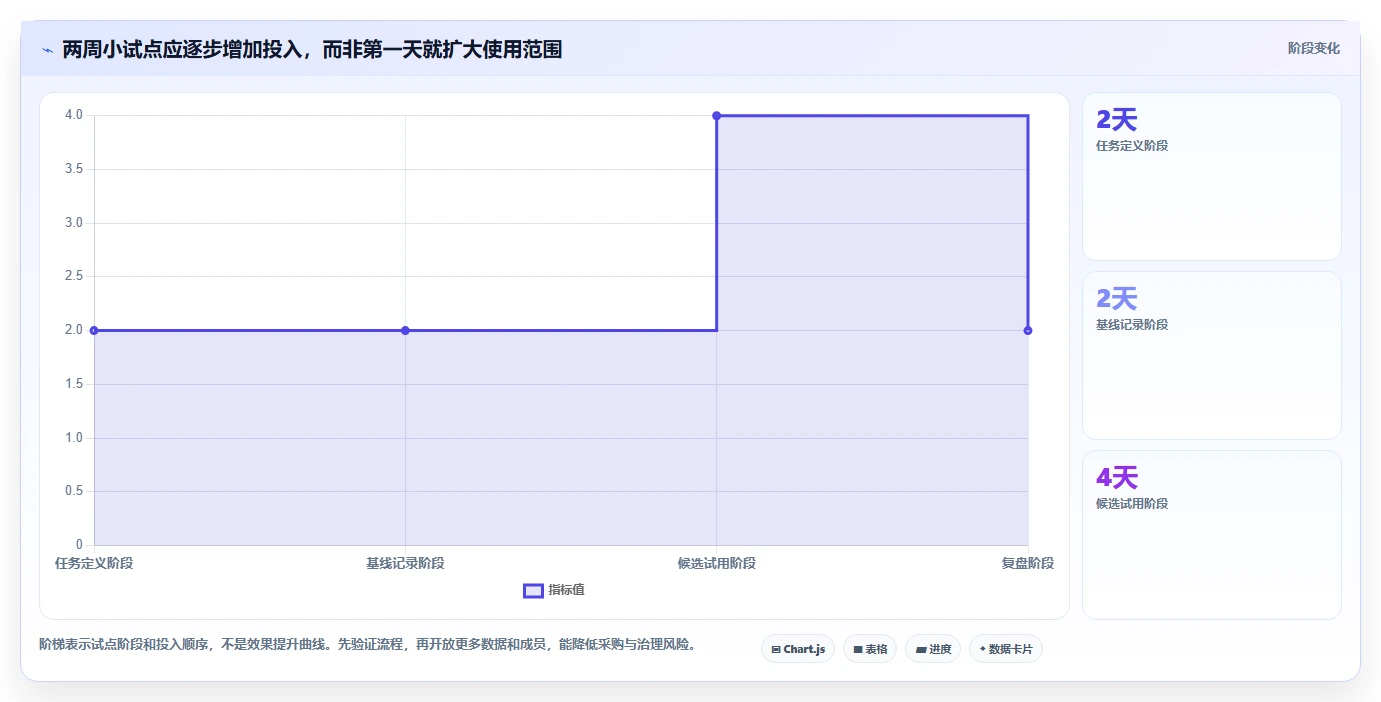Click the 复盘阶段 x-axis label
This screenshot has width=1381, height=702.
[x=1028, y=563]
